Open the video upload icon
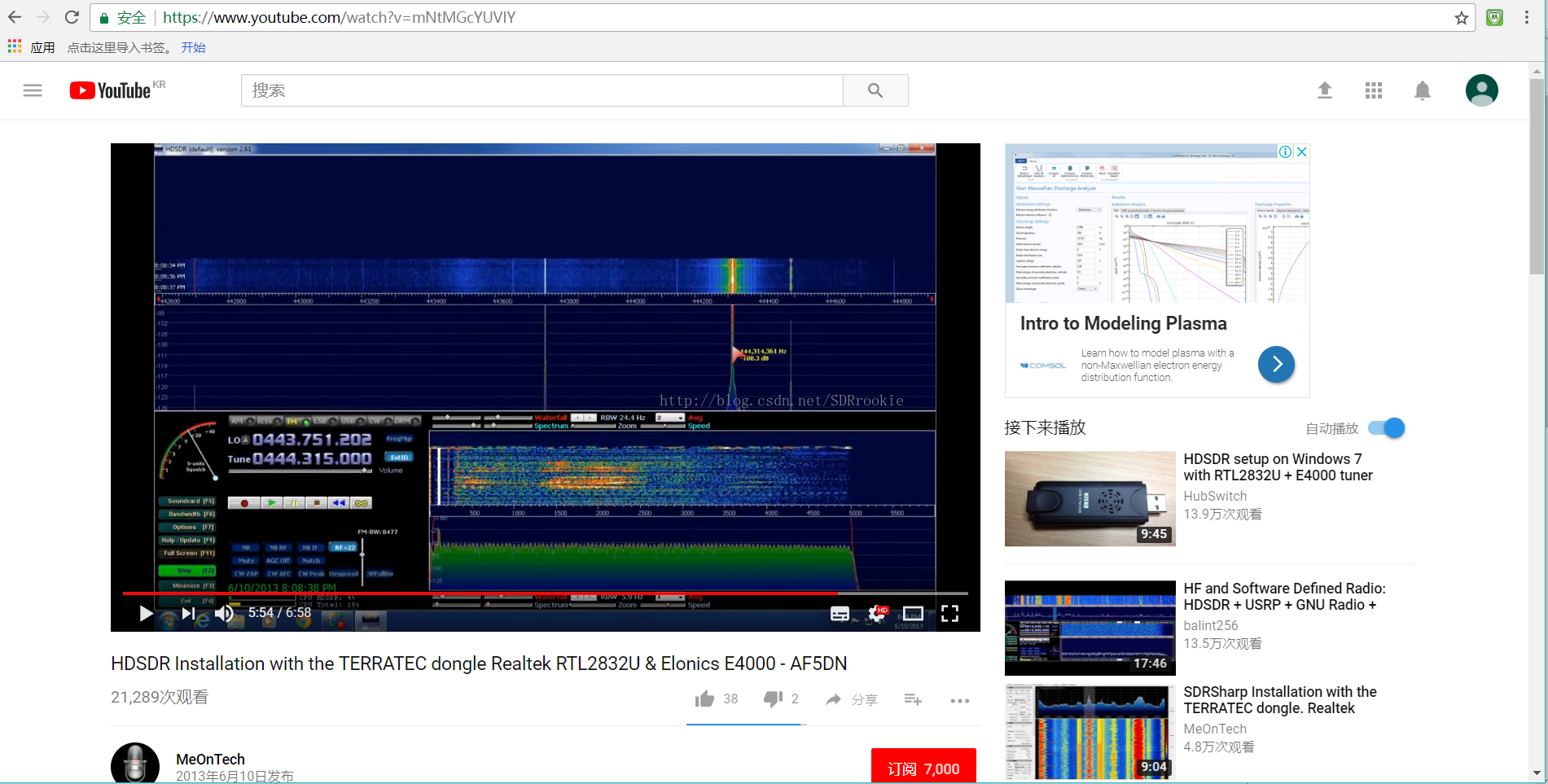This screenshot has height=784, width=1548. click(1325, 90)
